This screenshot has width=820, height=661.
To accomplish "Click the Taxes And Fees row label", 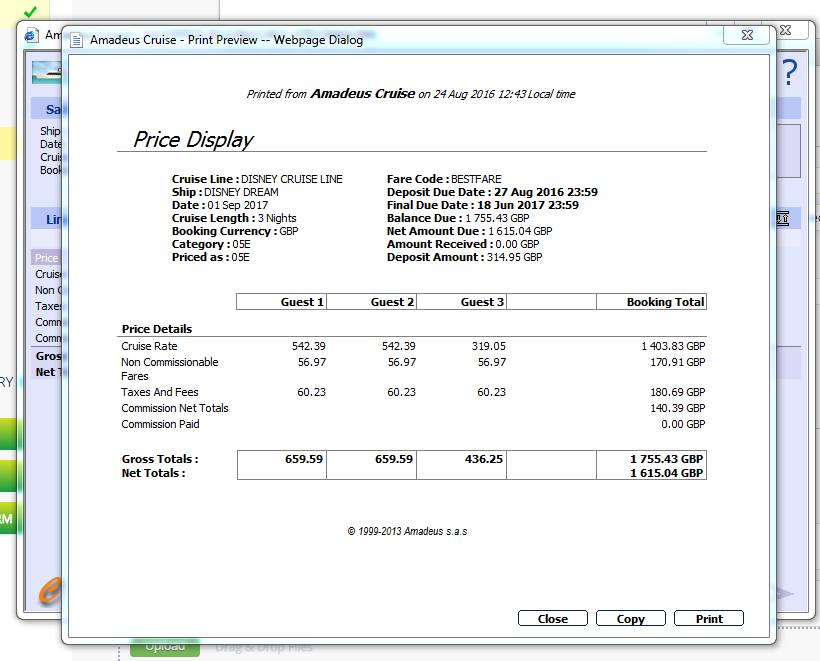I will pyautogui.click(x=160, y=392).
